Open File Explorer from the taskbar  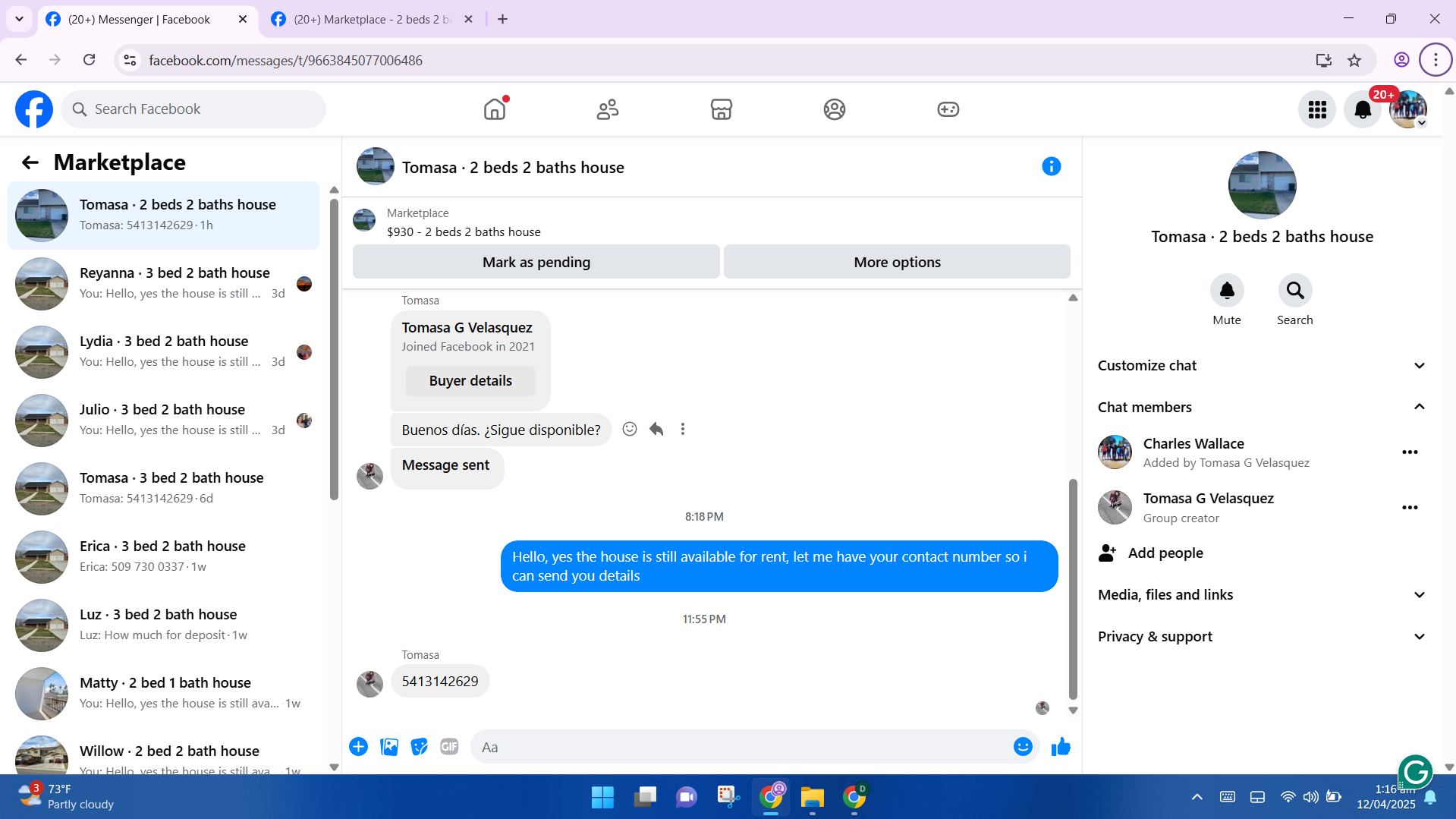[812, 797]
